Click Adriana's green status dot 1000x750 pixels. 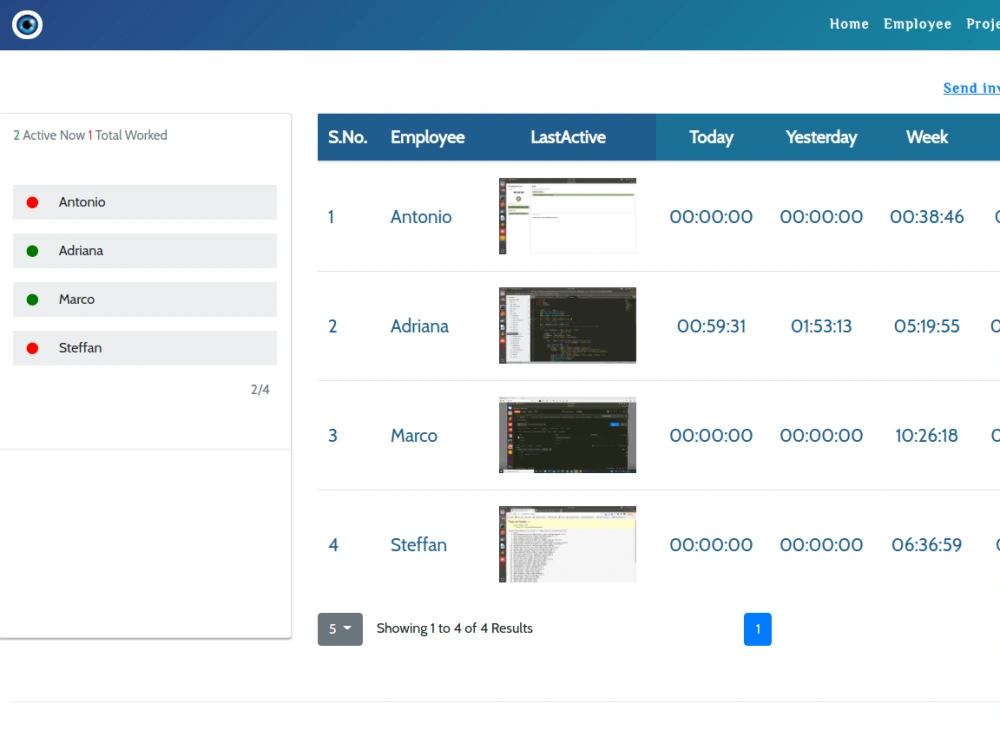[x=33, y=251]
